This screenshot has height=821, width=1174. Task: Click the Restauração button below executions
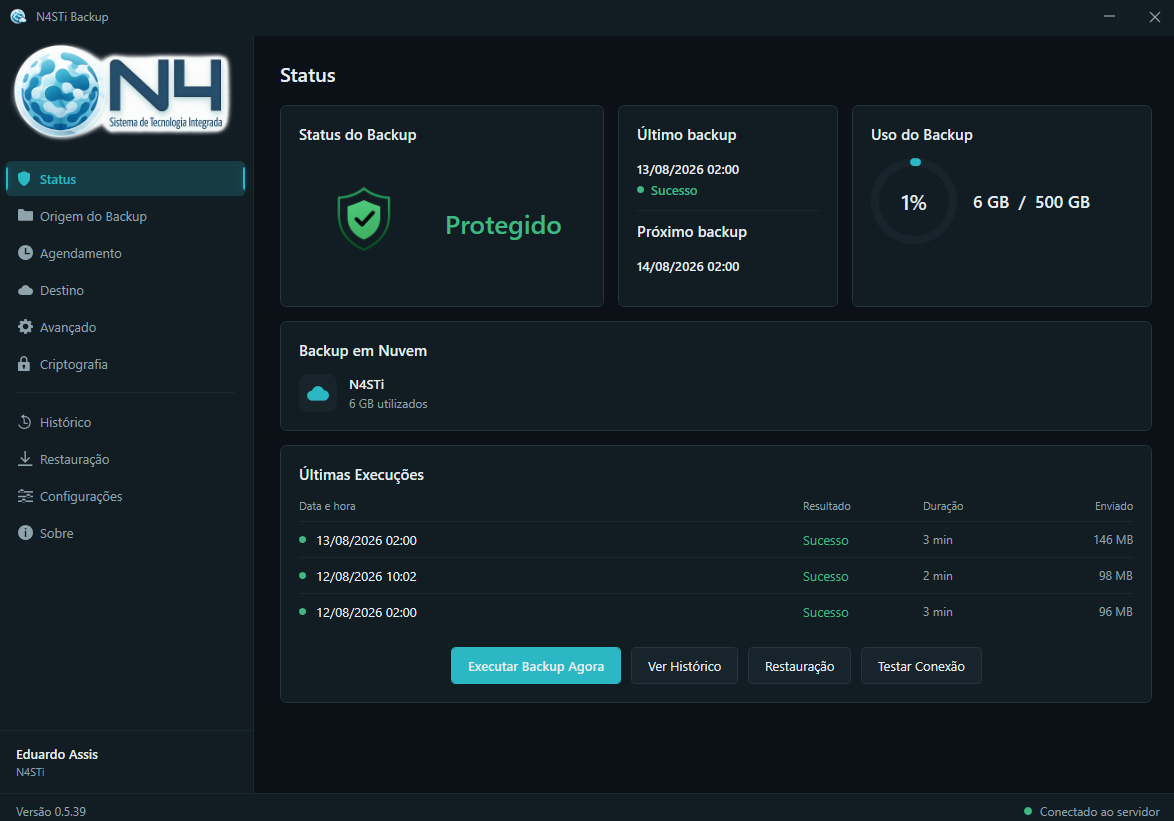pyautogui.click(x=800, y=666)
